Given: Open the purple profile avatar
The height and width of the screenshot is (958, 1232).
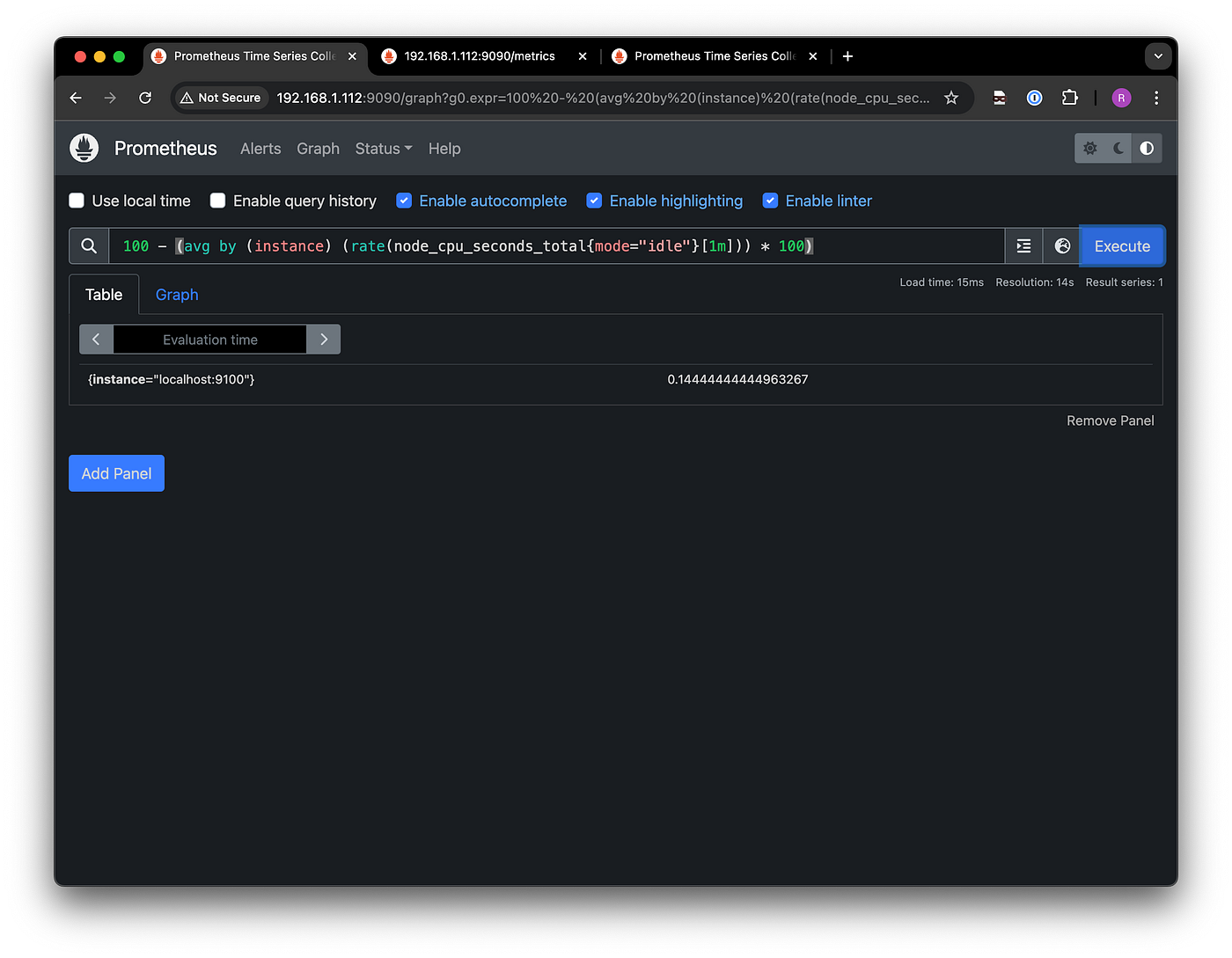Looking at the screenshot, I should point(1121,98).
